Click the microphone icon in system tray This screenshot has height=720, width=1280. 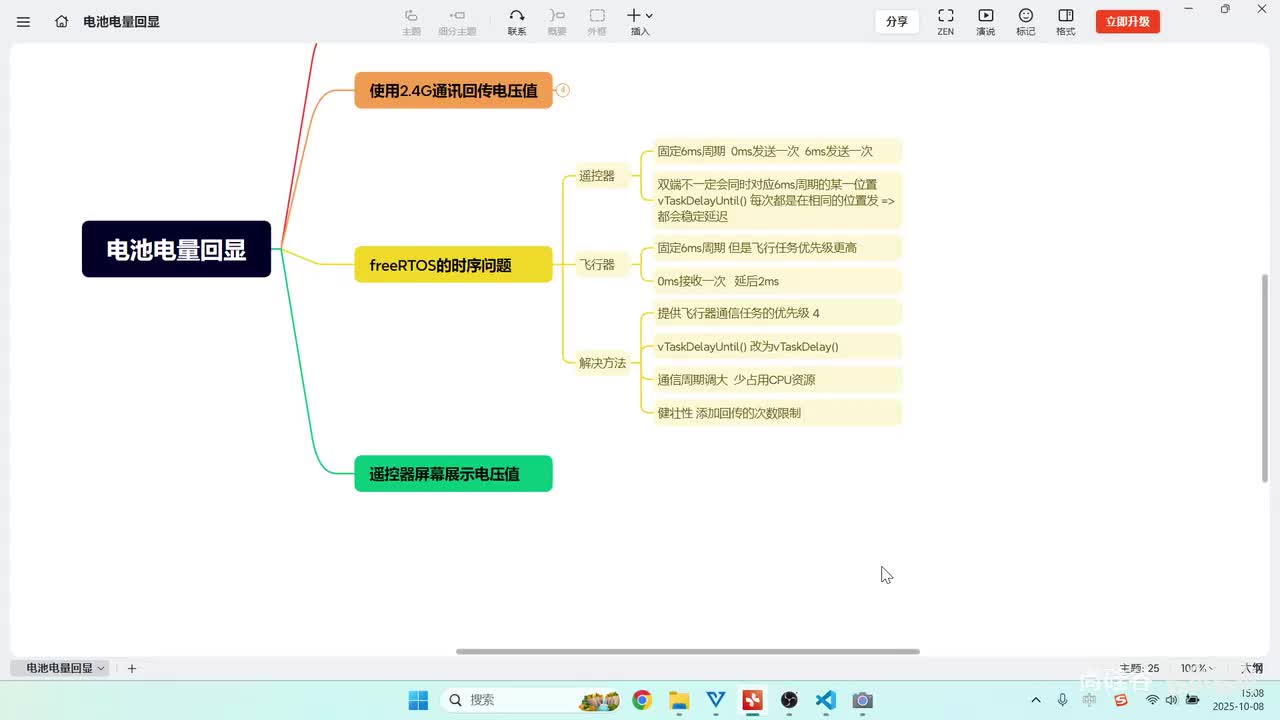click(x=1063, y=700)
